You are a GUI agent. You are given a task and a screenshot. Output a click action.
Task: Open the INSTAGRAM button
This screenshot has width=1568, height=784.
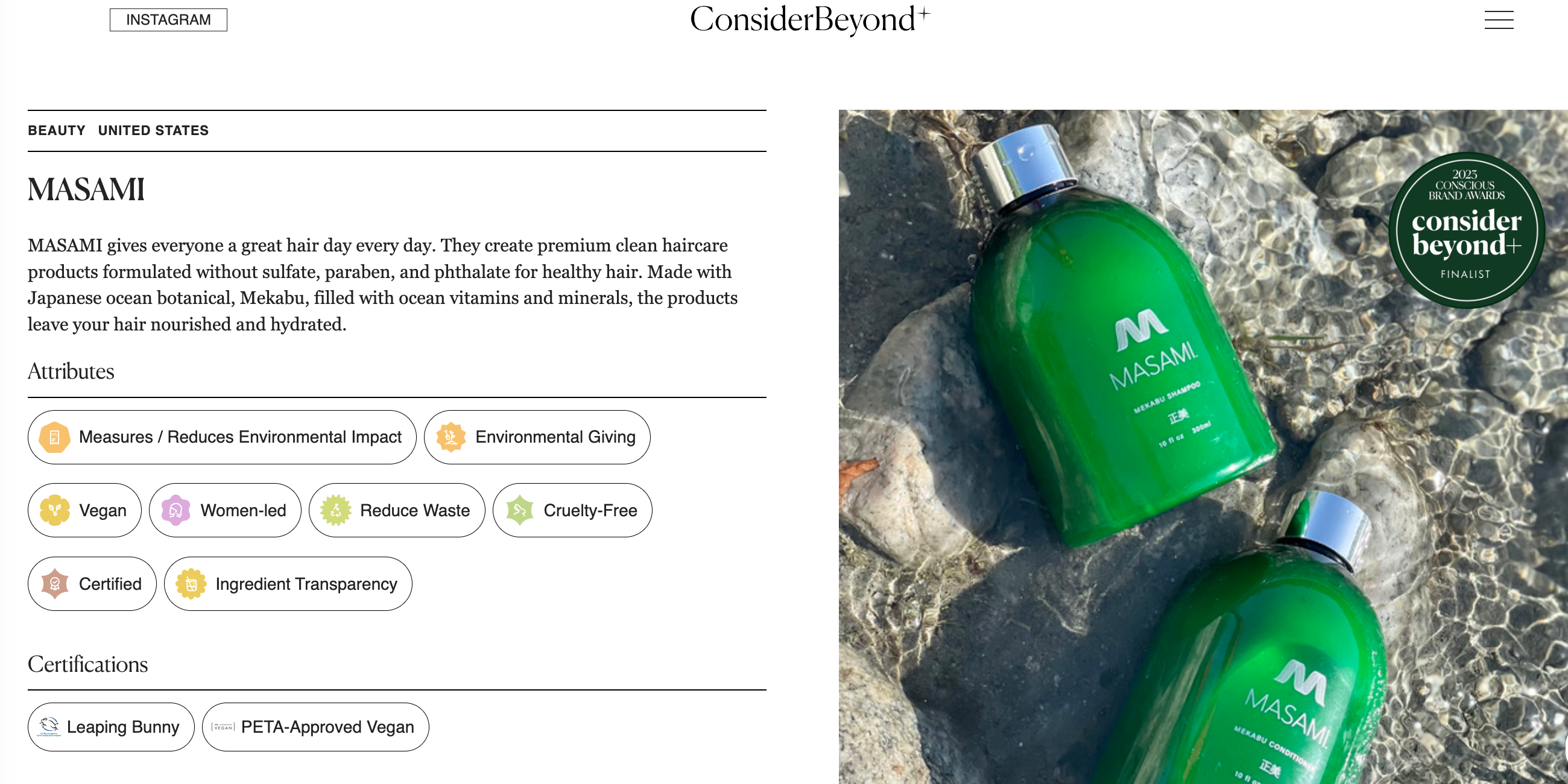(168, 20)
